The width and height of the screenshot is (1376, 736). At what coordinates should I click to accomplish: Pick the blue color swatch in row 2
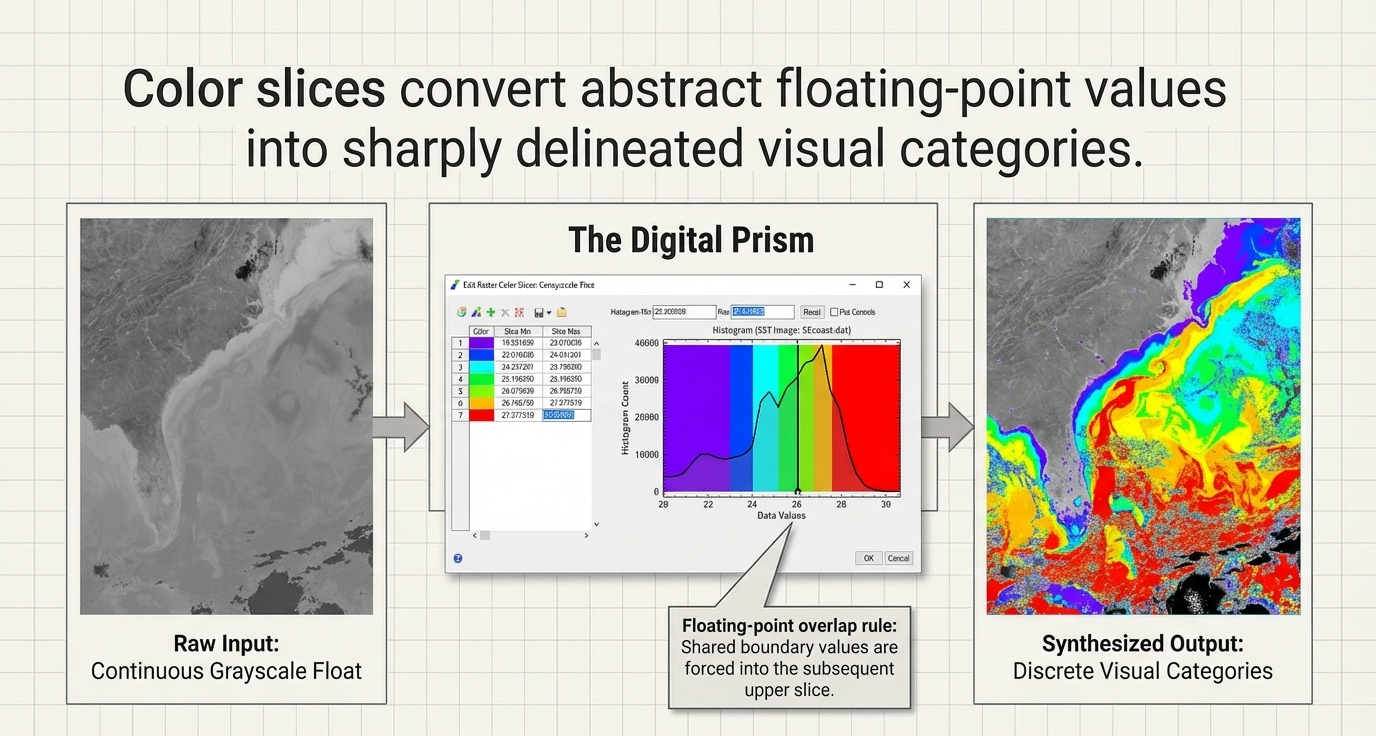(x=482, y=355)
